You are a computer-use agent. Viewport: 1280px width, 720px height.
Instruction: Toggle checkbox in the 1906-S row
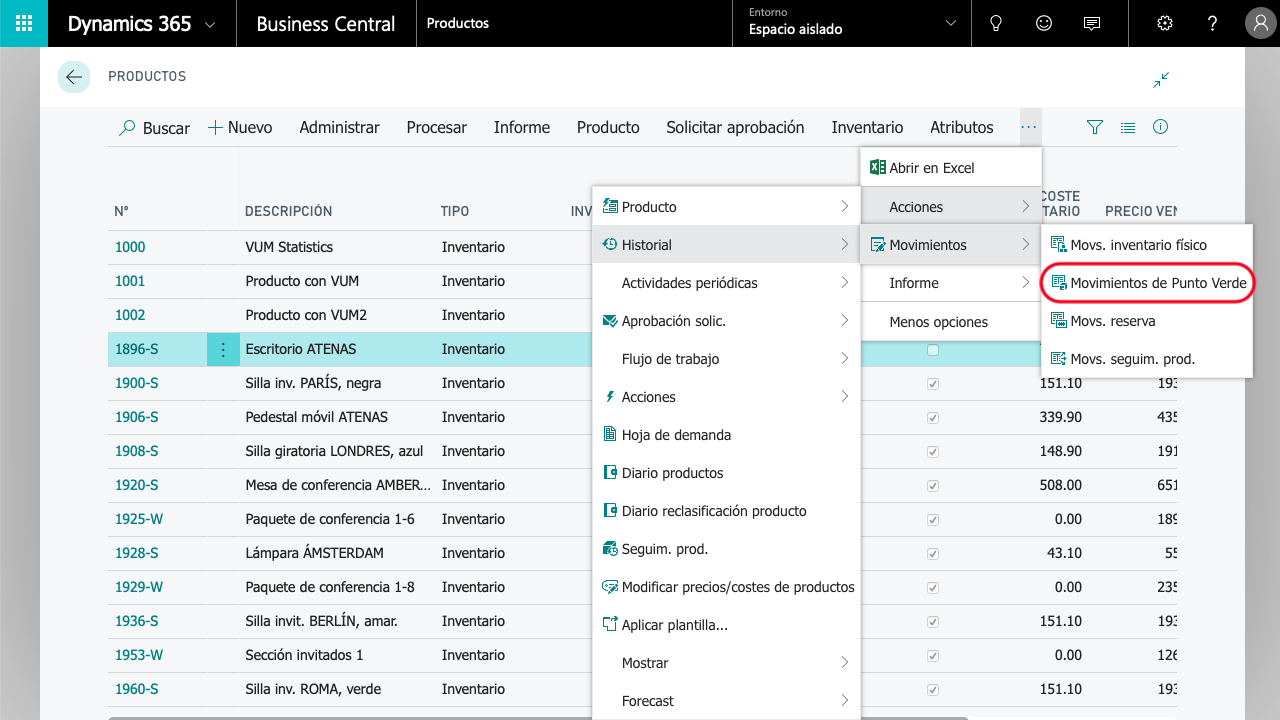933,418
